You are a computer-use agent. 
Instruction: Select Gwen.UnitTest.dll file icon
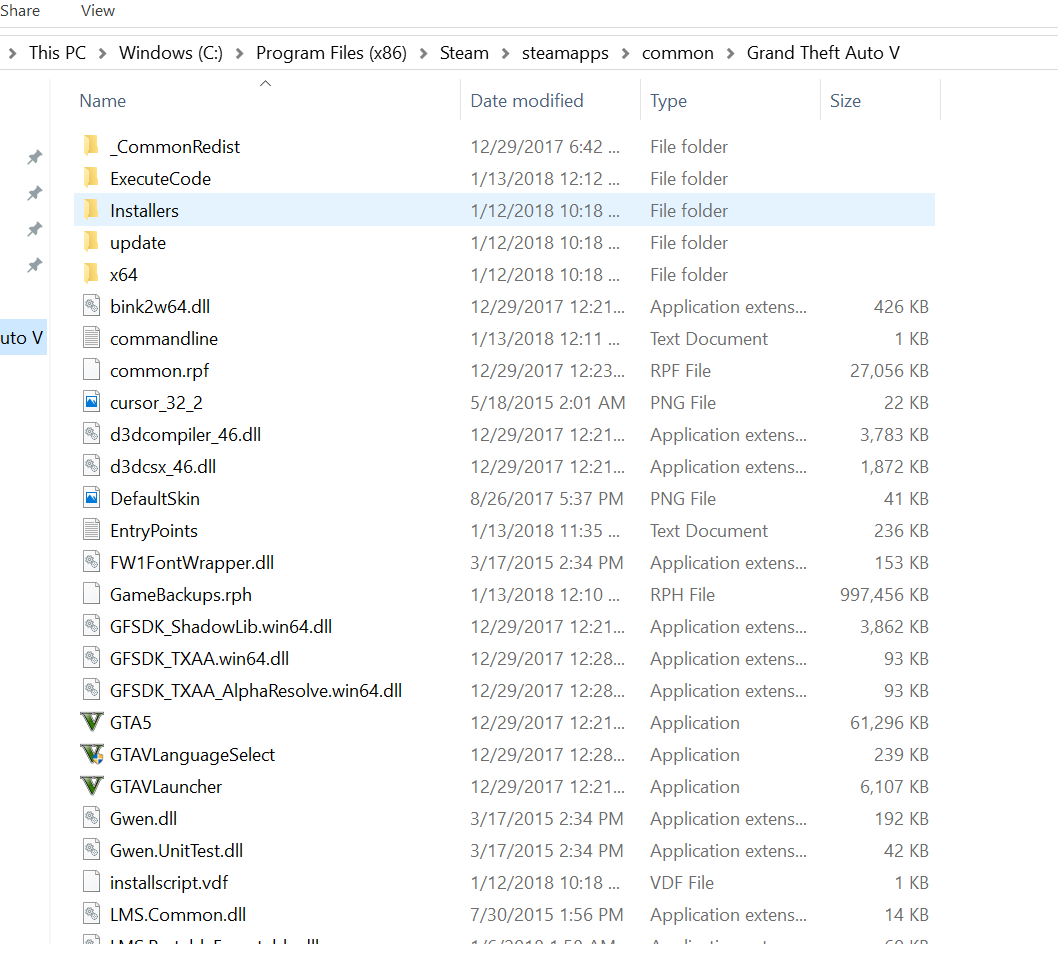coord(92,850)
